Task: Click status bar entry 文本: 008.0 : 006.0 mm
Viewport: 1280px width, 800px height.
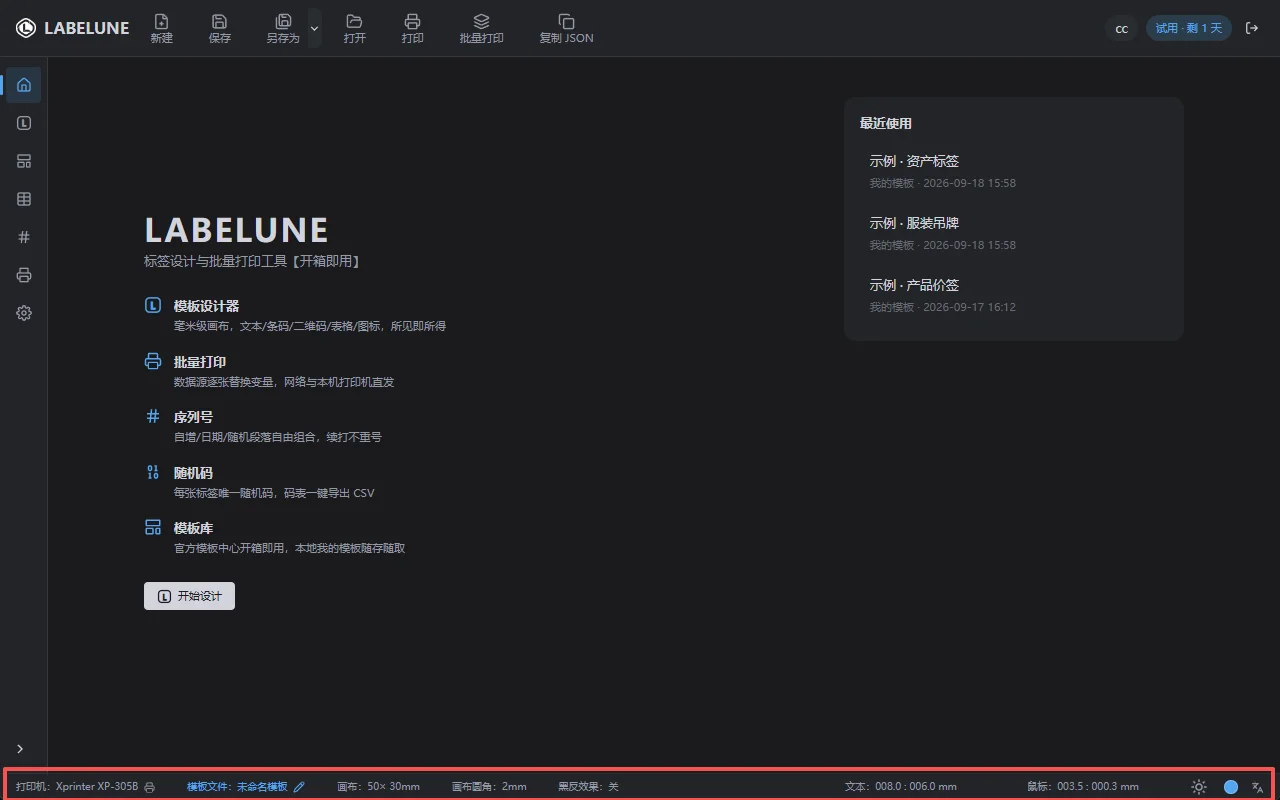Action: tap(901, 787)
